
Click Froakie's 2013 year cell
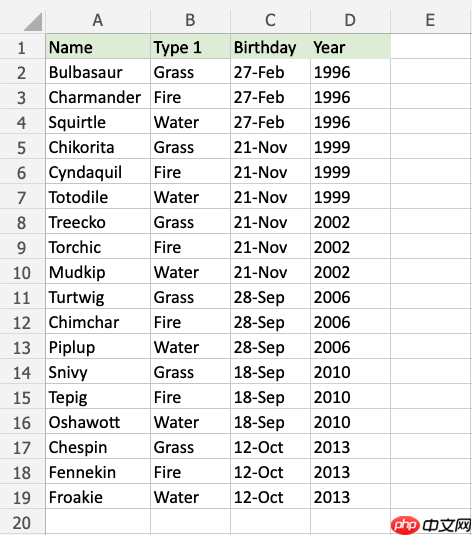(x=350, y=496)
